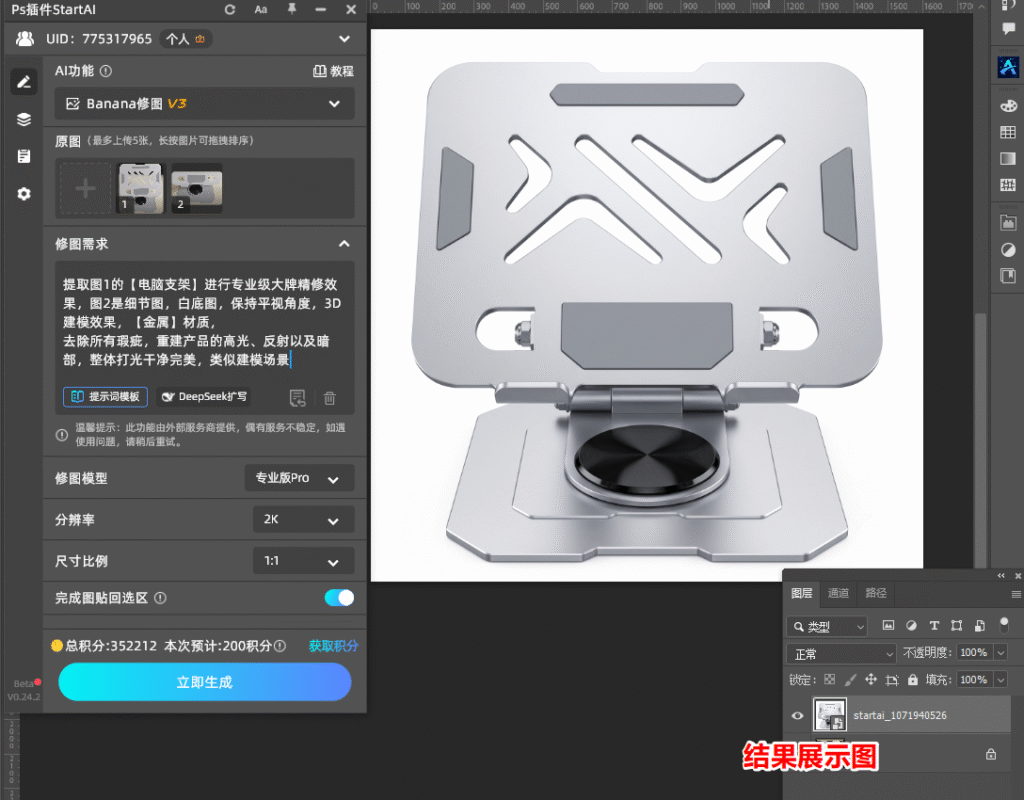Click the 获取积分 link
This screenshot has width=1024, height=800.
coord(333,646)
